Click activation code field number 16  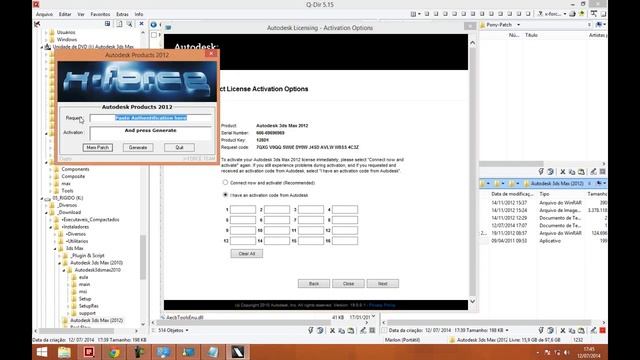tap(345, 241)
